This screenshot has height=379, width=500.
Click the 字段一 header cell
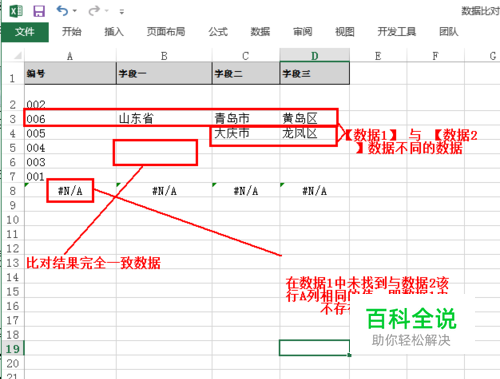pos(164,73)
